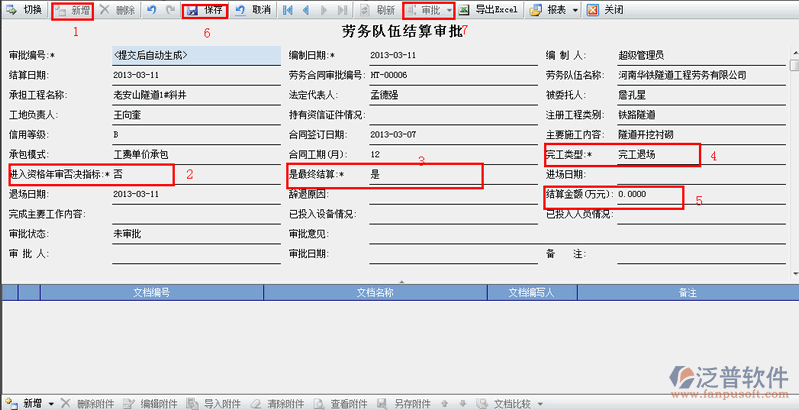Click the 编辑附件 edit attachment button
Image resolution: width=799 pixels, height=410 pixels.
pos(152,404)
